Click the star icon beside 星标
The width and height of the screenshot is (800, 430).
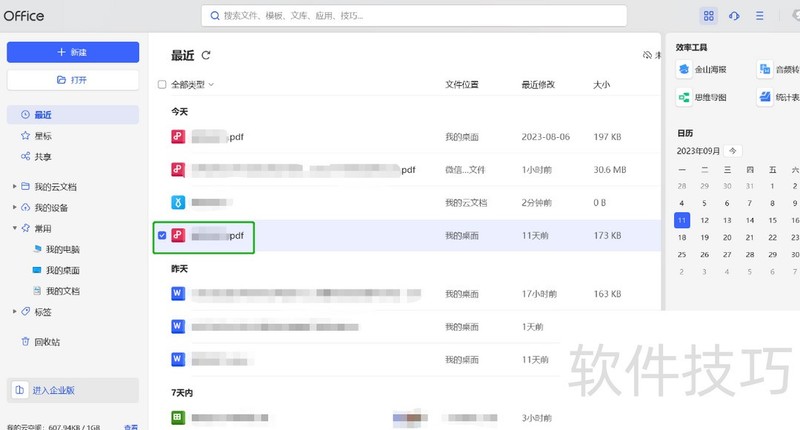(25, 135)
